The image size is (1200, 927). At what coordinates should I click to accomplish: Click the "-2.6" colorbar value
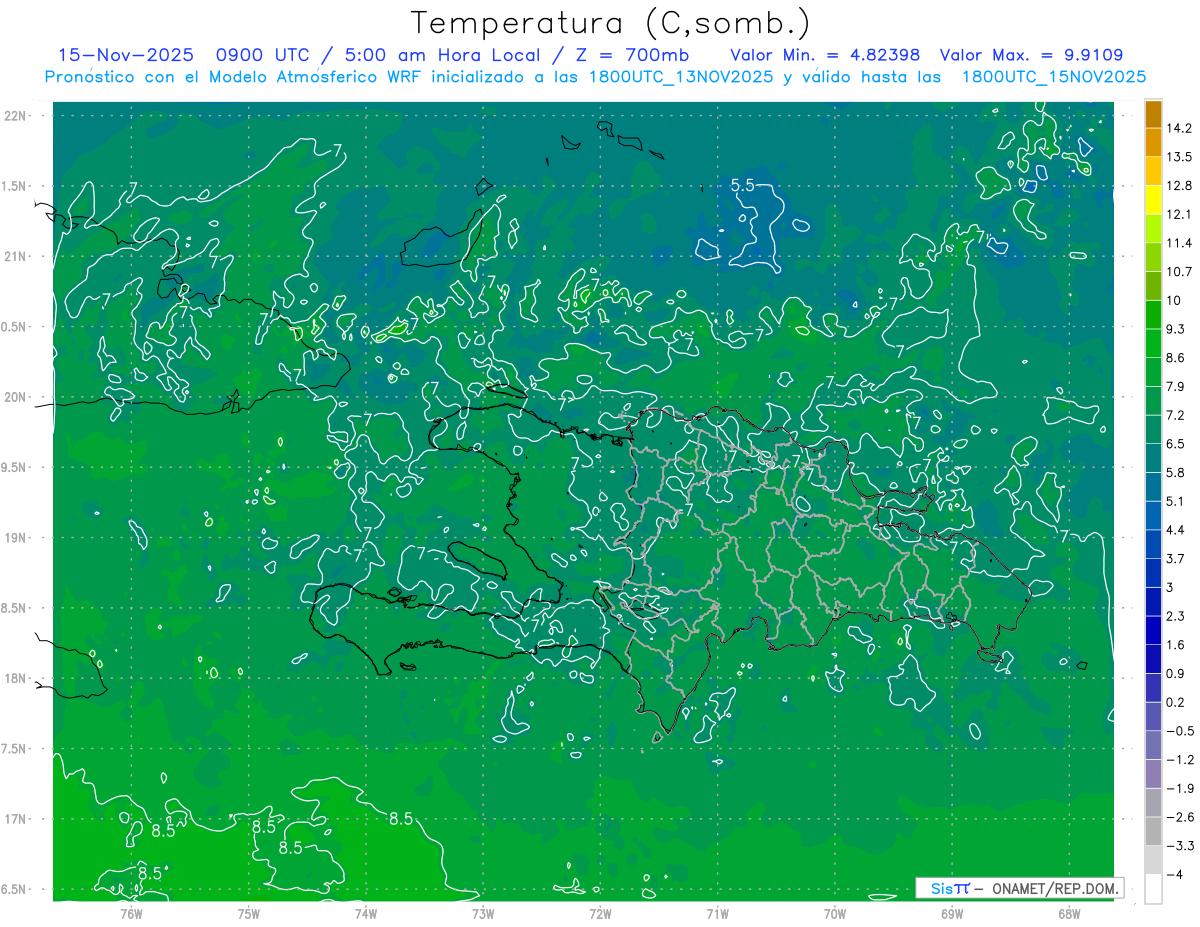pos(1180,817)
